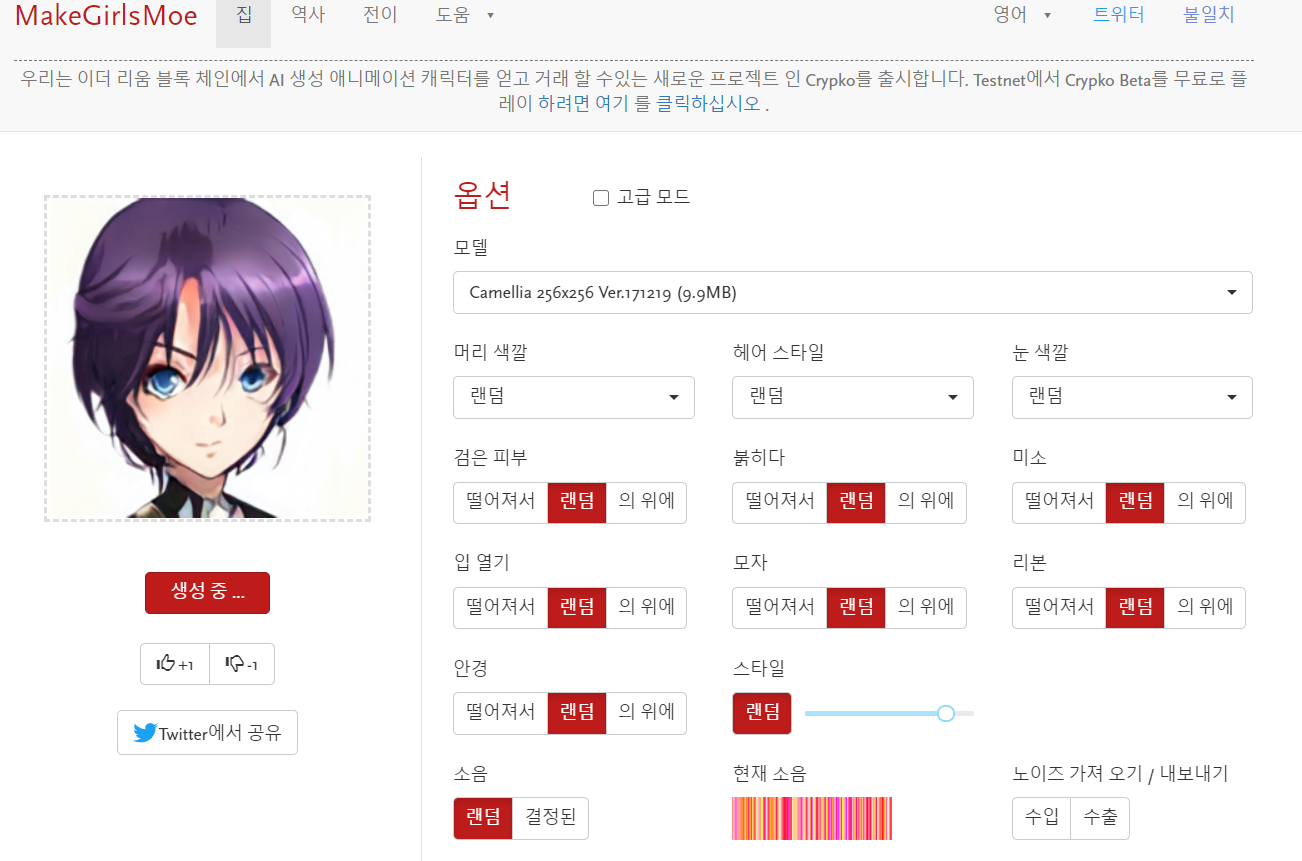1302x861 pixels.
Task: Set 검은 피부 to 떨어져서
Action: [x=501, y=502]
